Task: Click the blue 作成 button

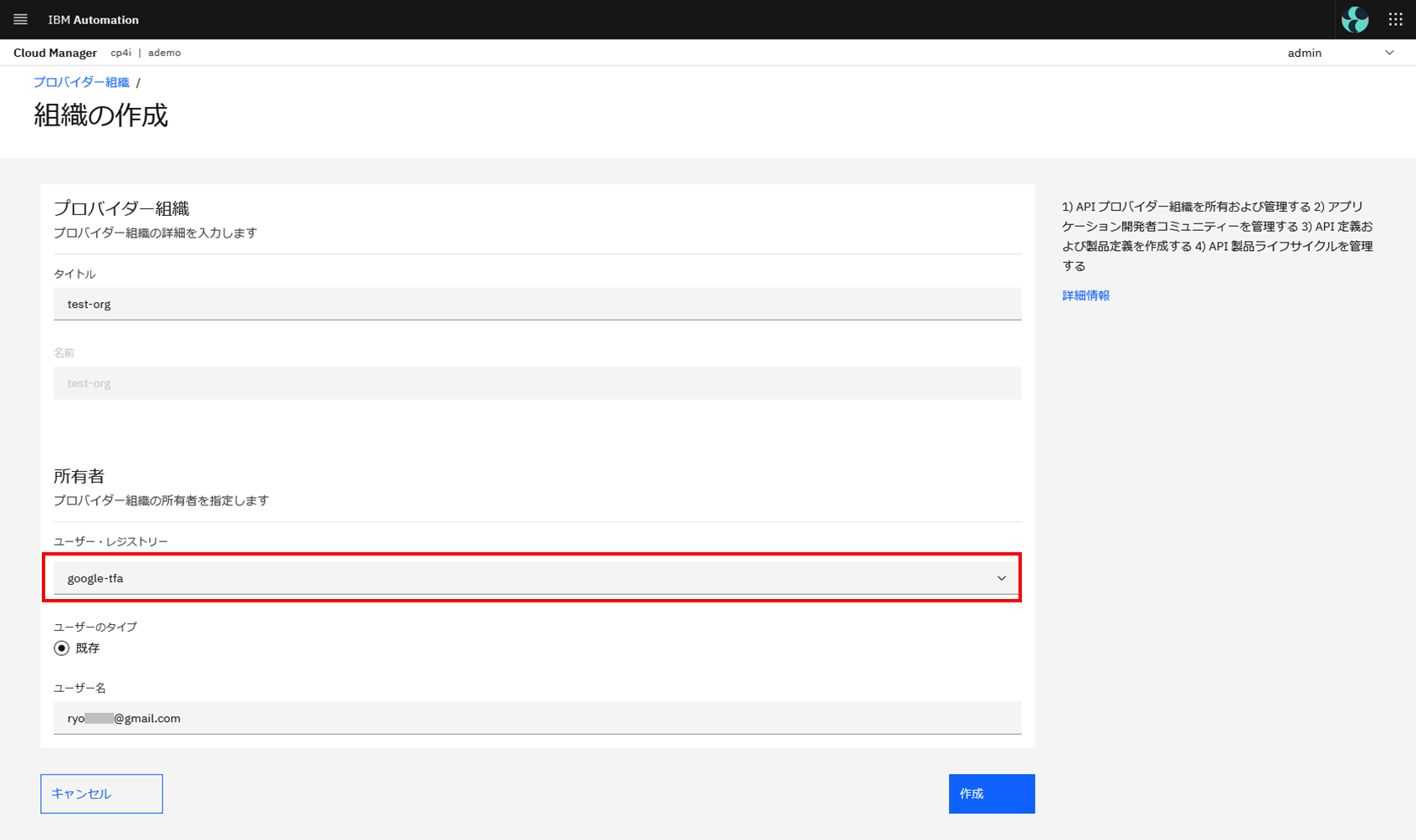Action: click(x=992, y=794)
